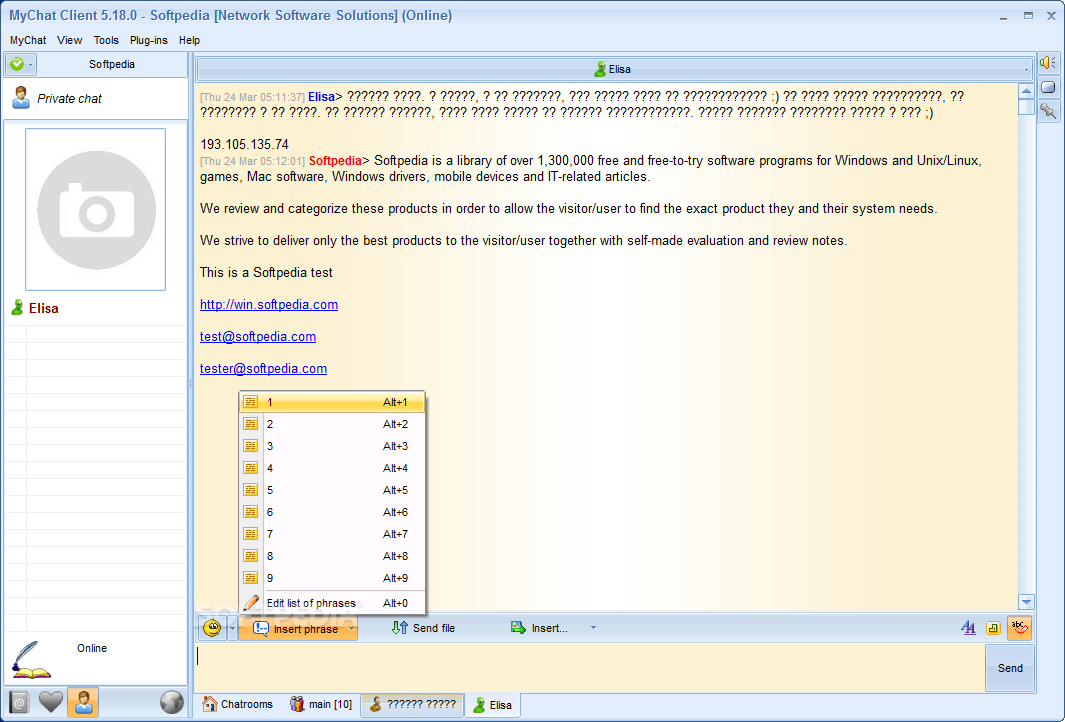
Task: Click the Softpedia sender name in red
Action: tap(335, 160)
